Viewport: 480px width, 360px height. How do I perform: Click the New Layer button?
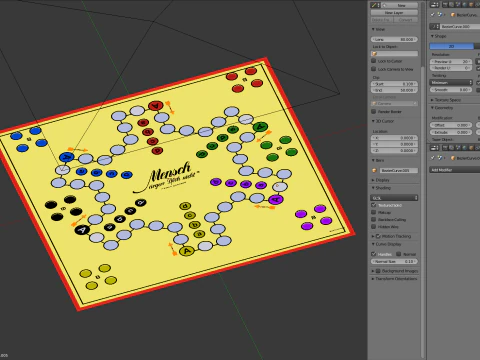coord(394,12)
